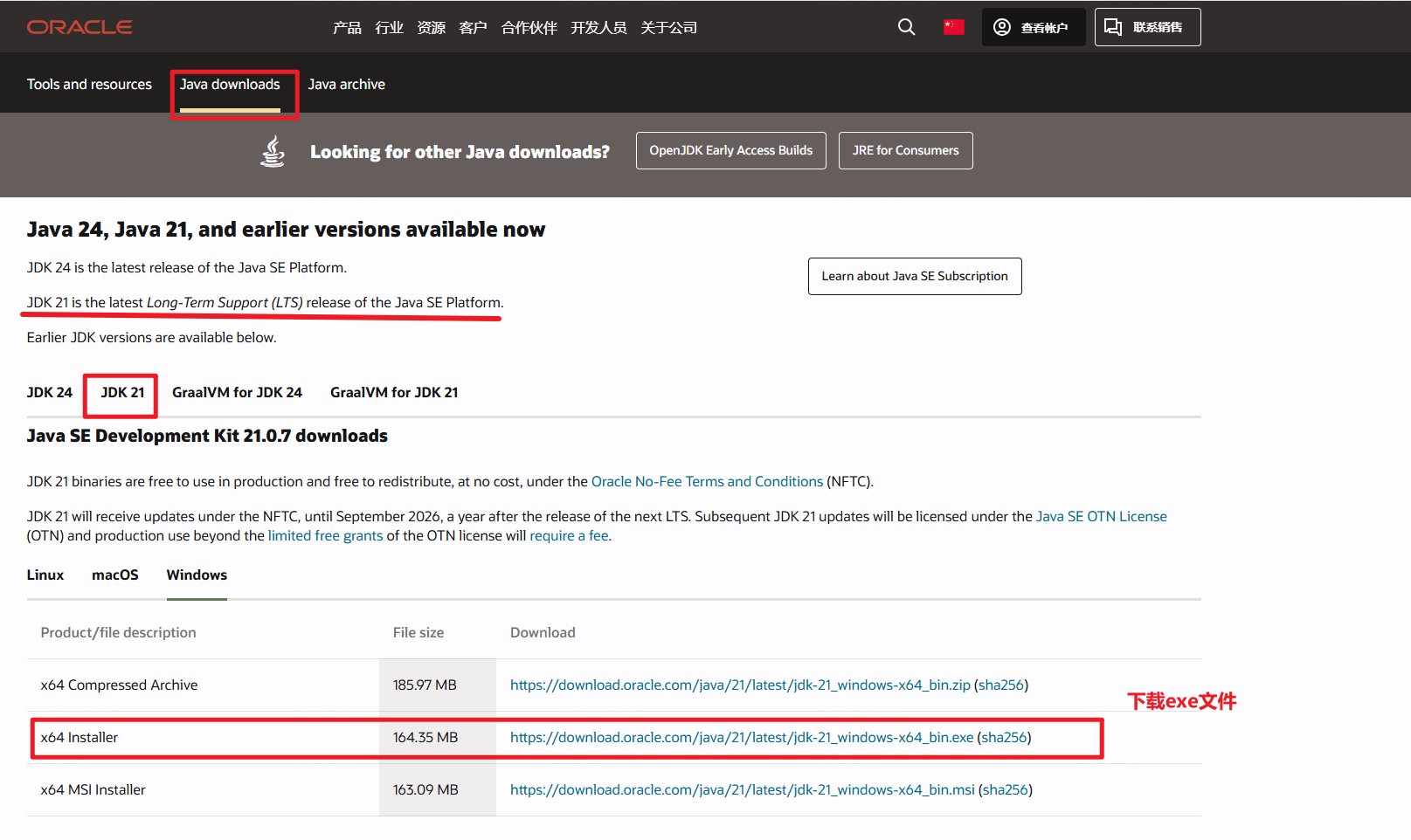Go to Tools and resources tab
The width and height of the screenshot is (1411, 840).
89,85
